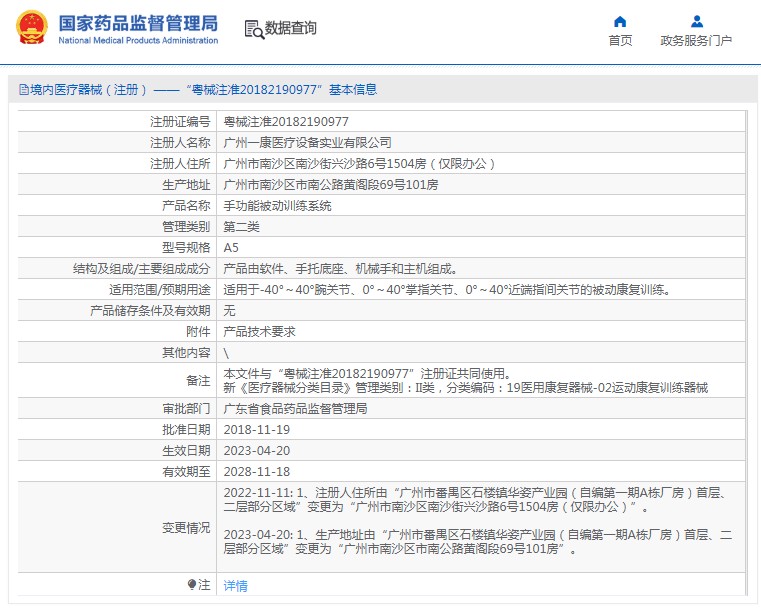This screenshot has width=761, height=609.
Task: Select effective date 2023-04-20 cell
Action: (x=480, y=450)
